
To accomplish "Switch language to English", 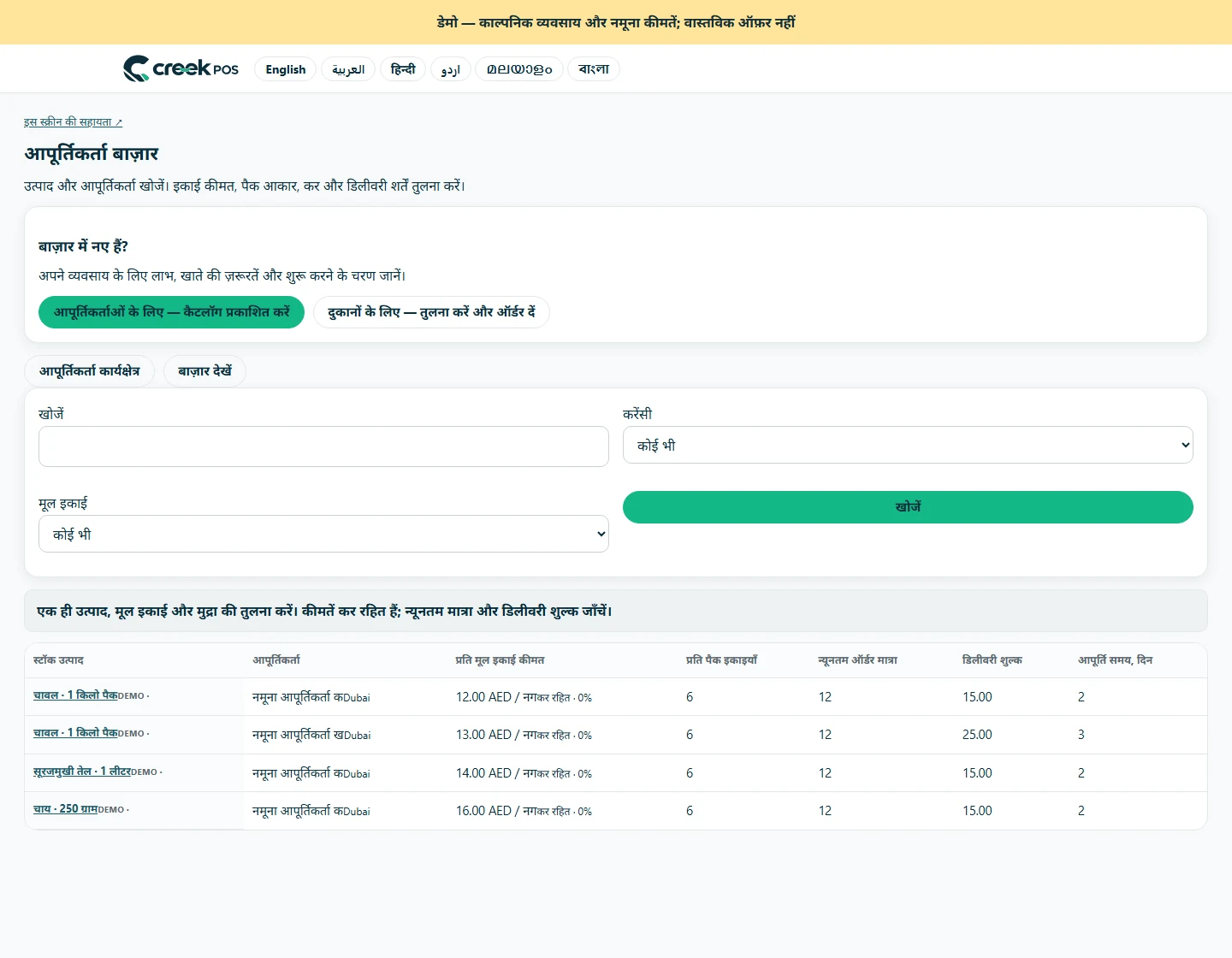I will tap(286, 69).
